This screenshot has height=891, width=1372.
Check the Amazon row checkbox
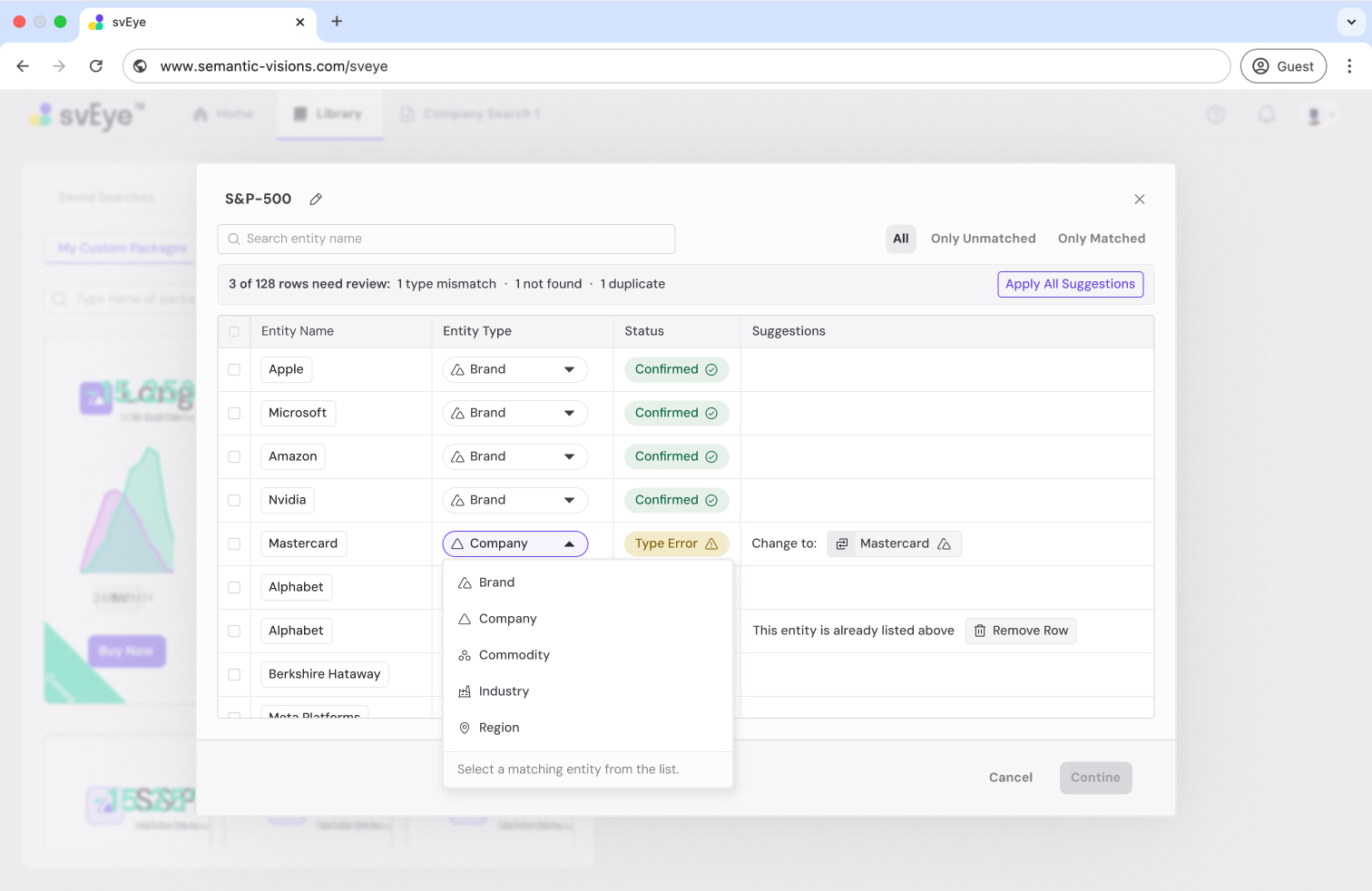[234, 456]
